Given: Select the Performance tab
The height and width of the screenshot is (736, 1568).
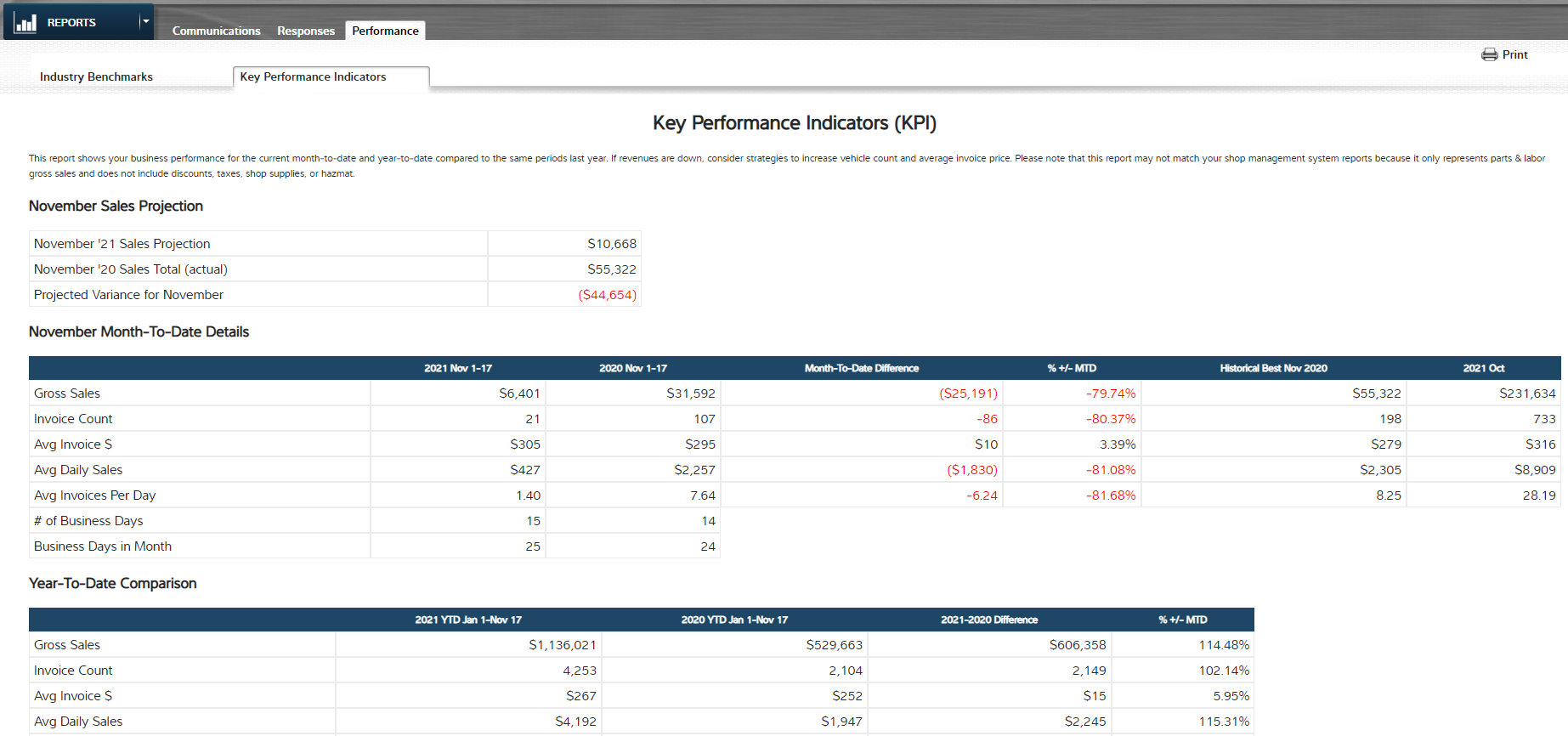Looking at the screenshot, I should (x=385, y=31).
